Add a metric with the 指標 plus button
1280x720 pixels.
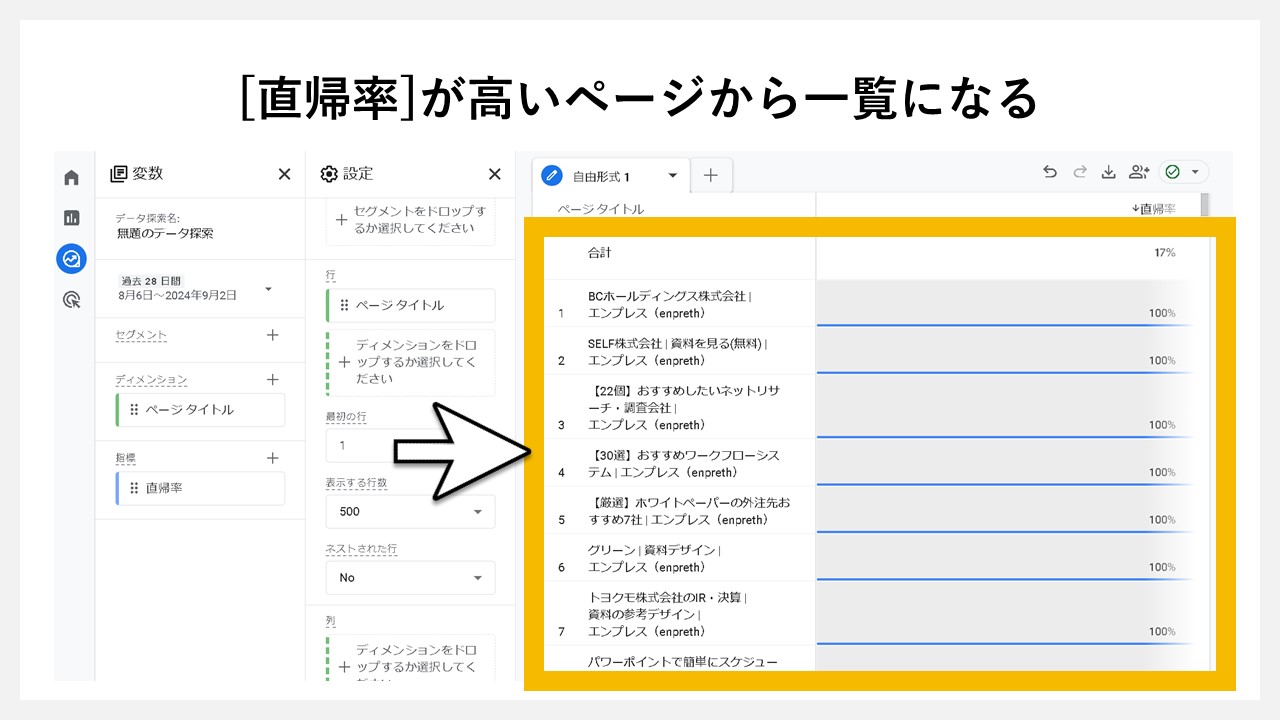tap(271, 458)
